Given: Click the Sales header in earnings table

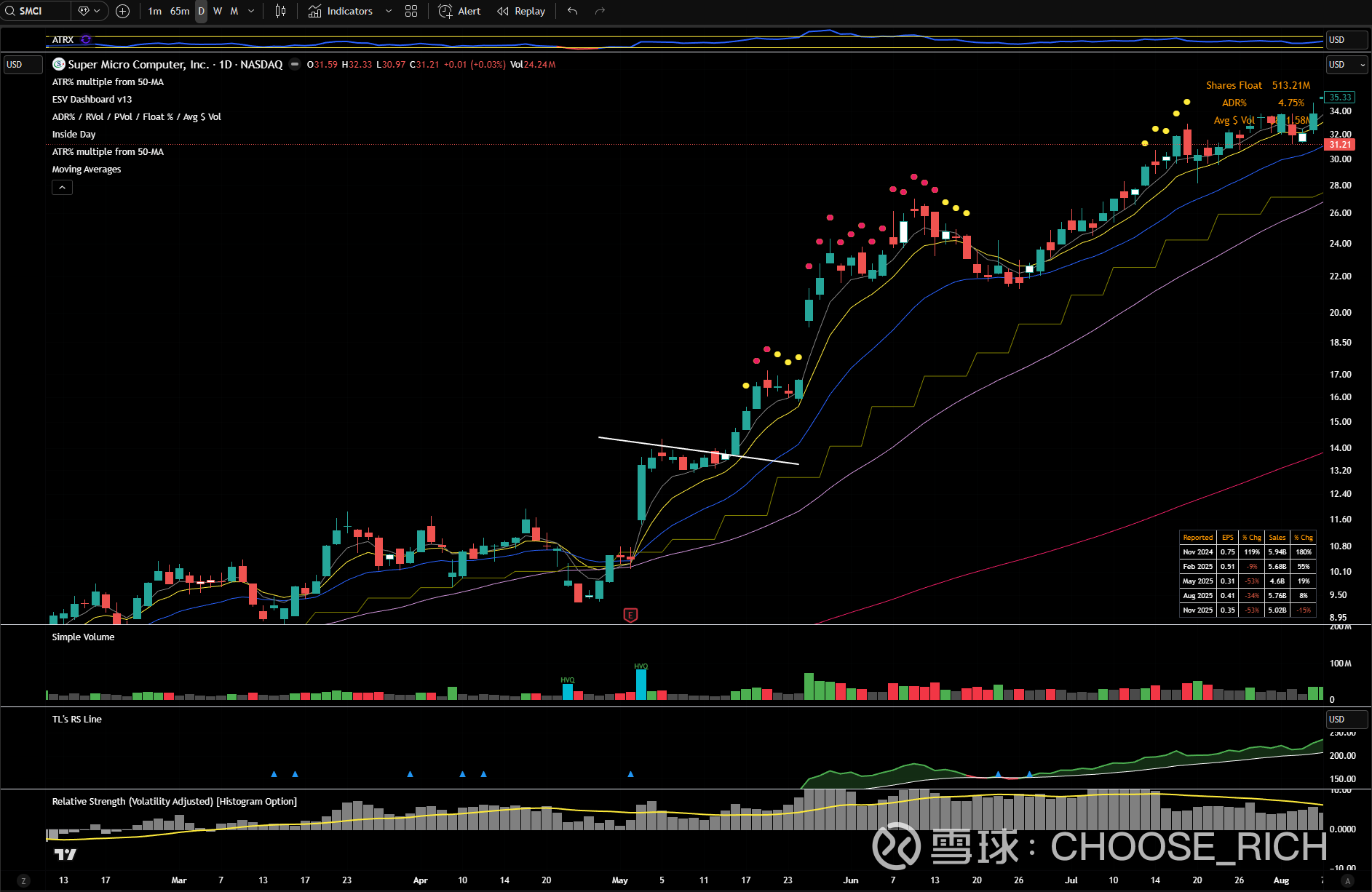Looking at the screenshot, I should point(1277,538).
